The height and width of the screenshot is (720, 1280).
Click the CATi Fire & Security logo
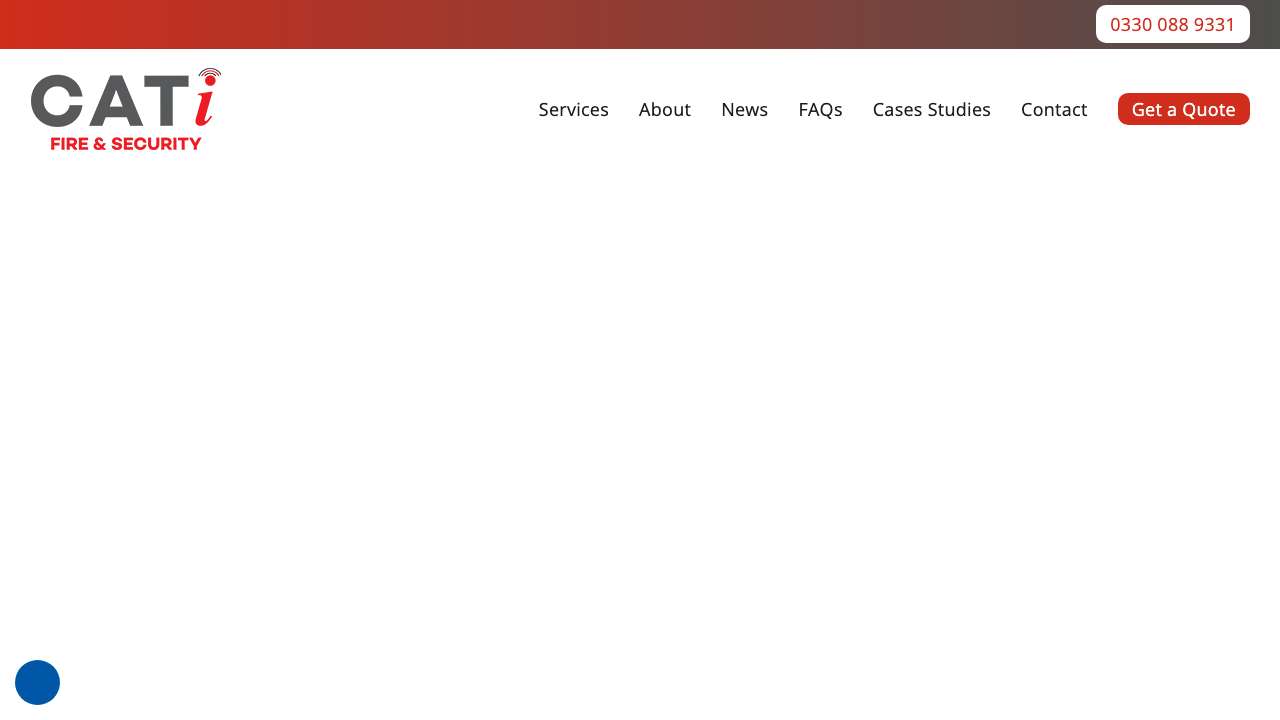click(x=126, y=109)
